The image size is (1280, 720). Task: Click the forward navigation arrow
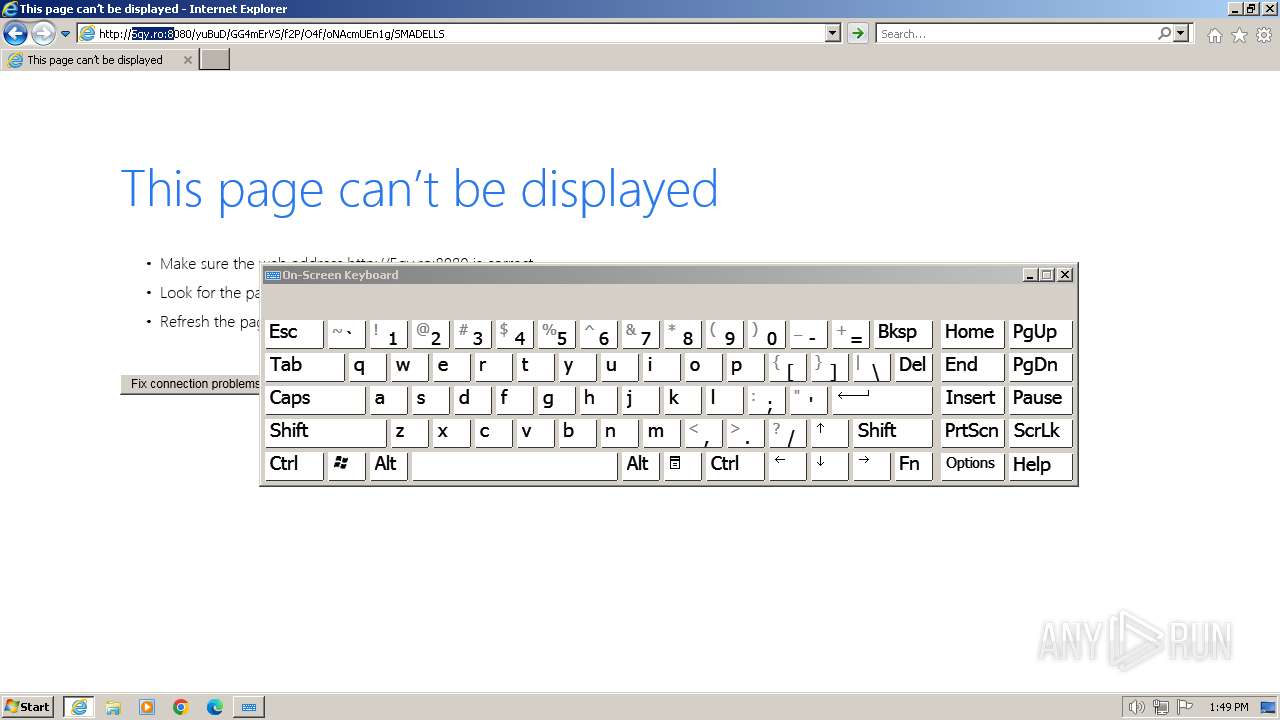[x=43, y=34]
